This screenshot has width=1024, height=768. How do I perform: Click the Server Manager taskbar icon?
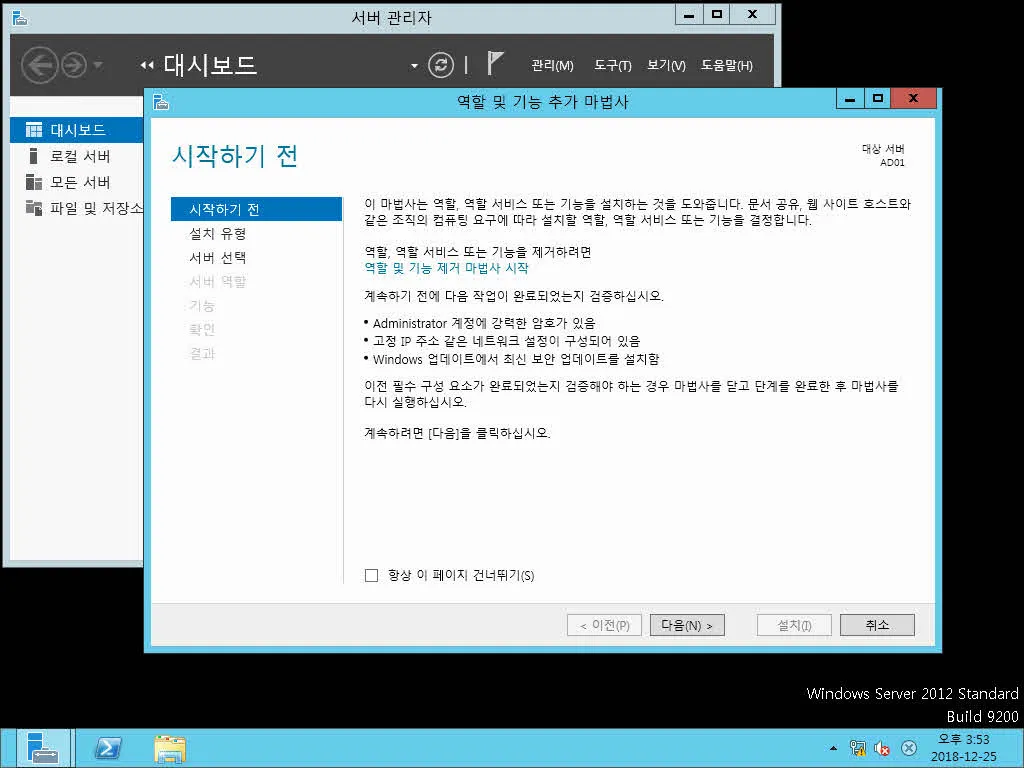pos(45,747)
